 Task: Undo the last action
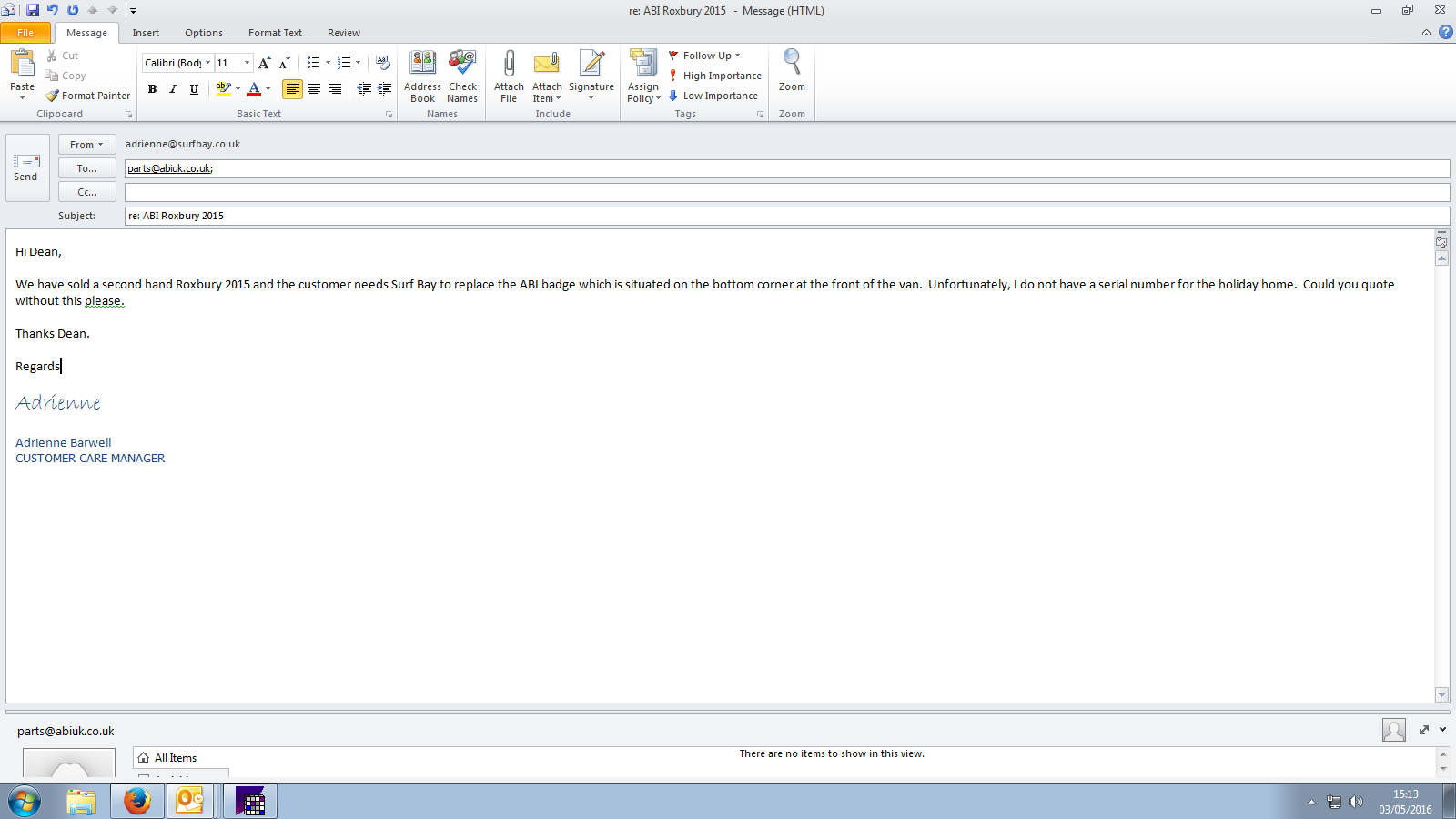[53, 10]
